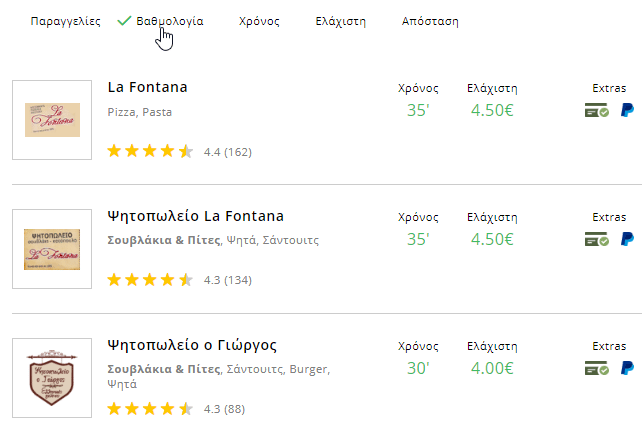Open the Ψητοπωλείο La Fontana title link

195,216
